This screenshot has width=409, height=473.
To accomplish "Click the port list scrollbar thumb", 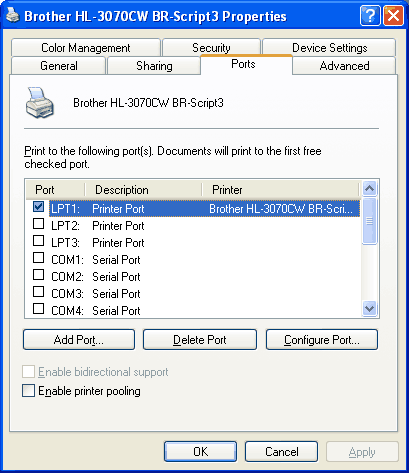I will pos(369,221).
